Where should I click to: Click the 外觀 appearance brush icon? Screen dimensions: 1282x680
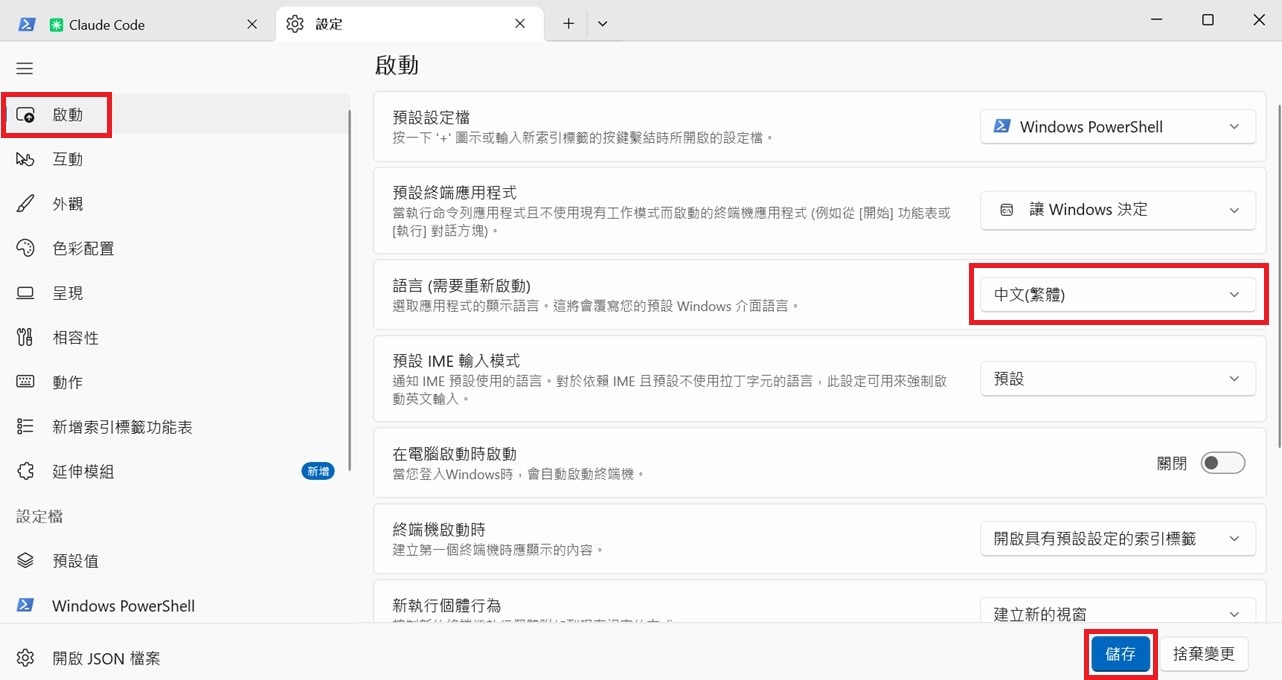[x=26, y=204]
